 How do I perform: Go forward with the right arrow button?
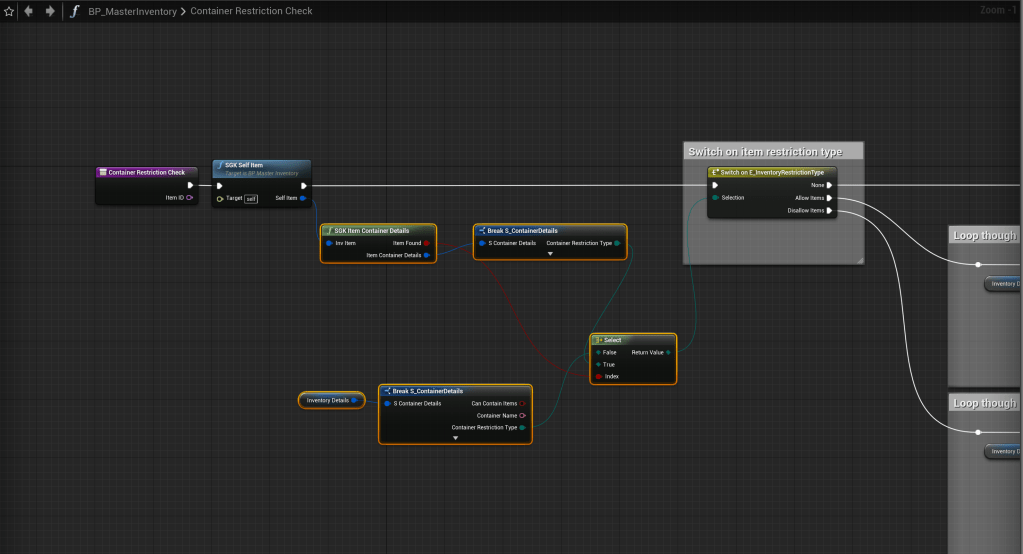pos(49,11)
